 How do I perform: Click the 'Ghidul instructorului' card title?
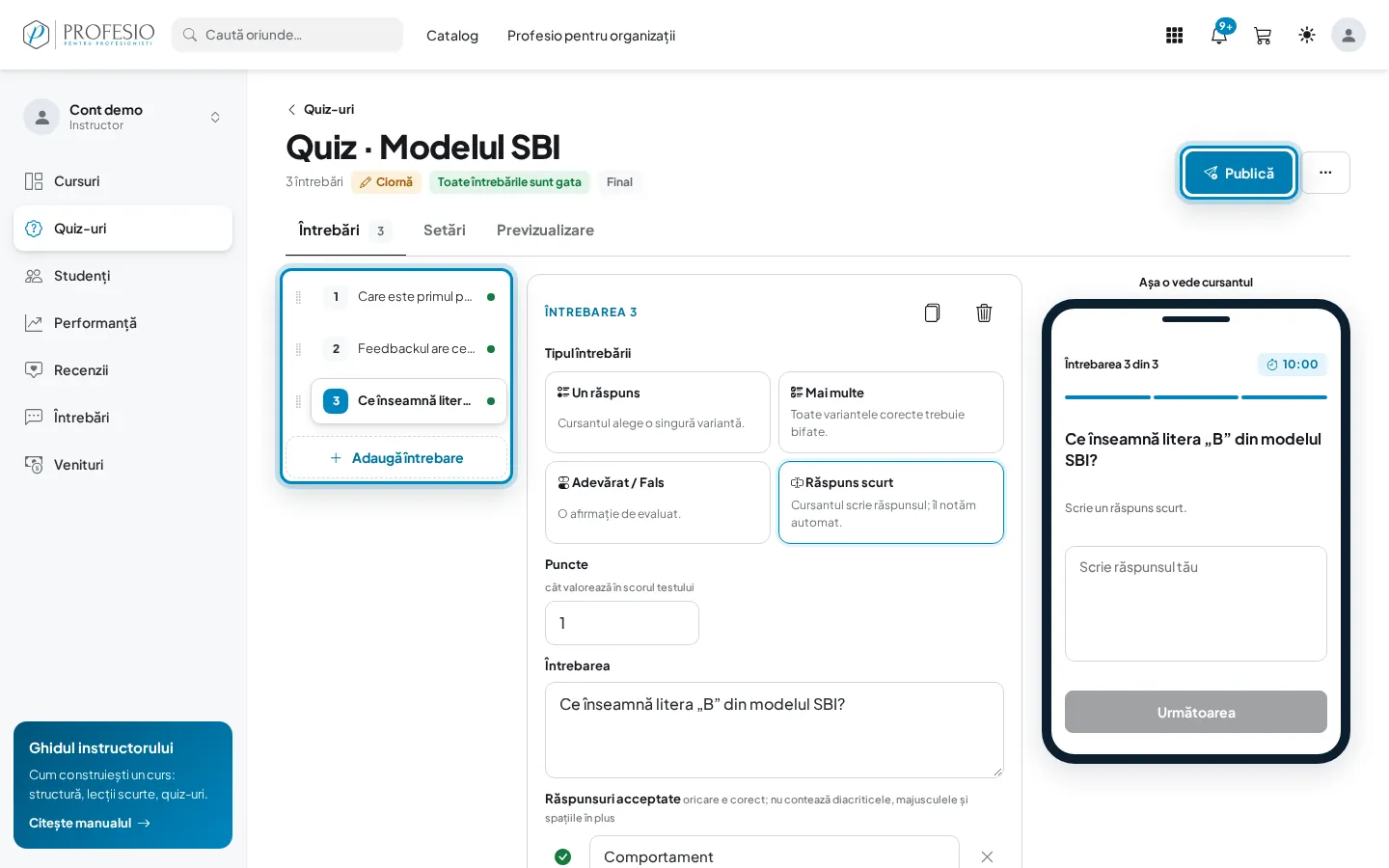tap(101, 748)
